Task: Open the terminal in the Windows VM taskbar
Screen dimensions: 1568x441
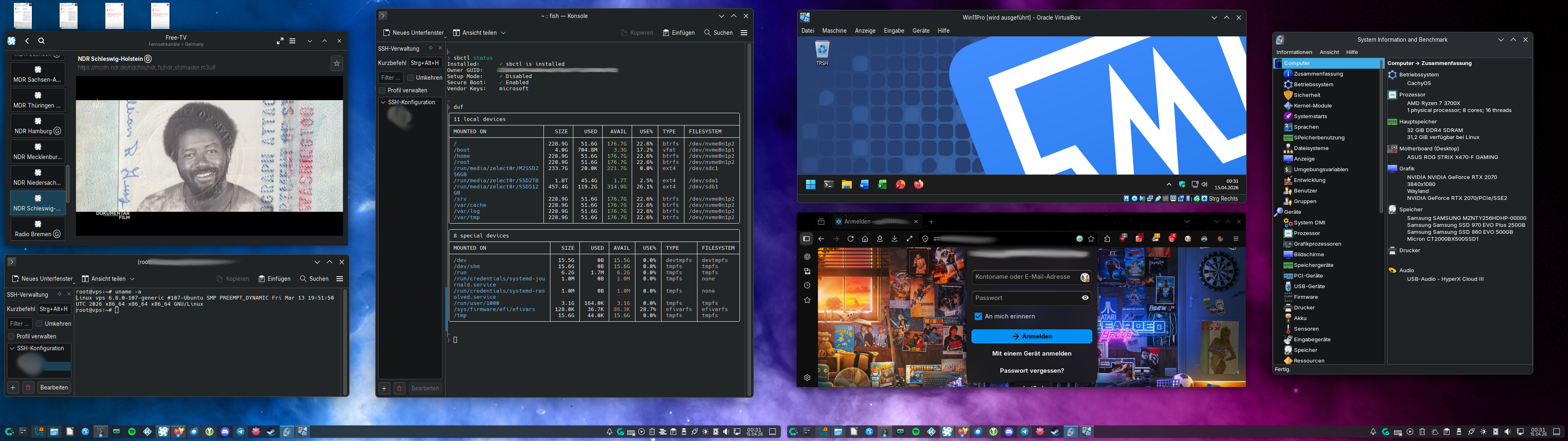Action: click(829, 185)
